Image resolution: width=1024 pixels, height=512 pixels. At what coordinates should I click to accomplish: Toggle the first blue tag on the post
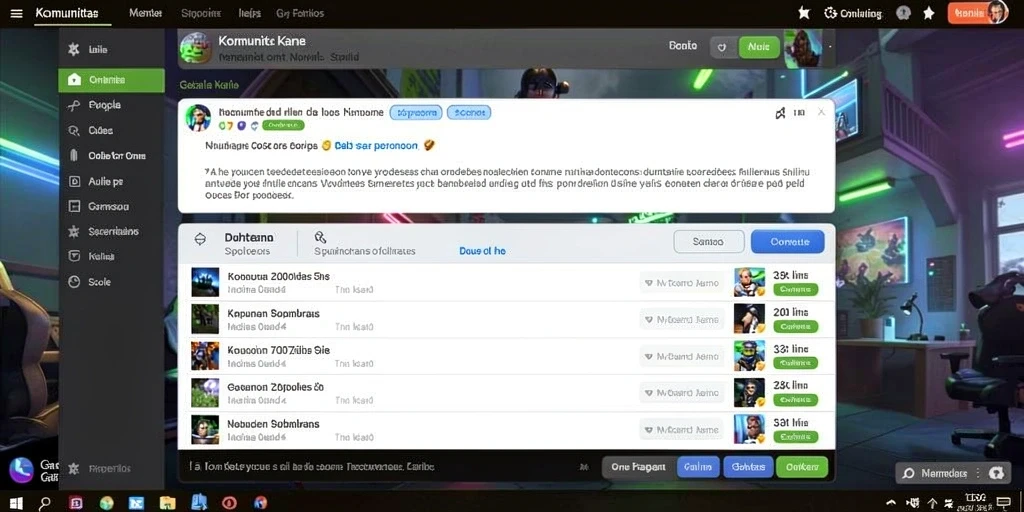(x=416, y=112)
